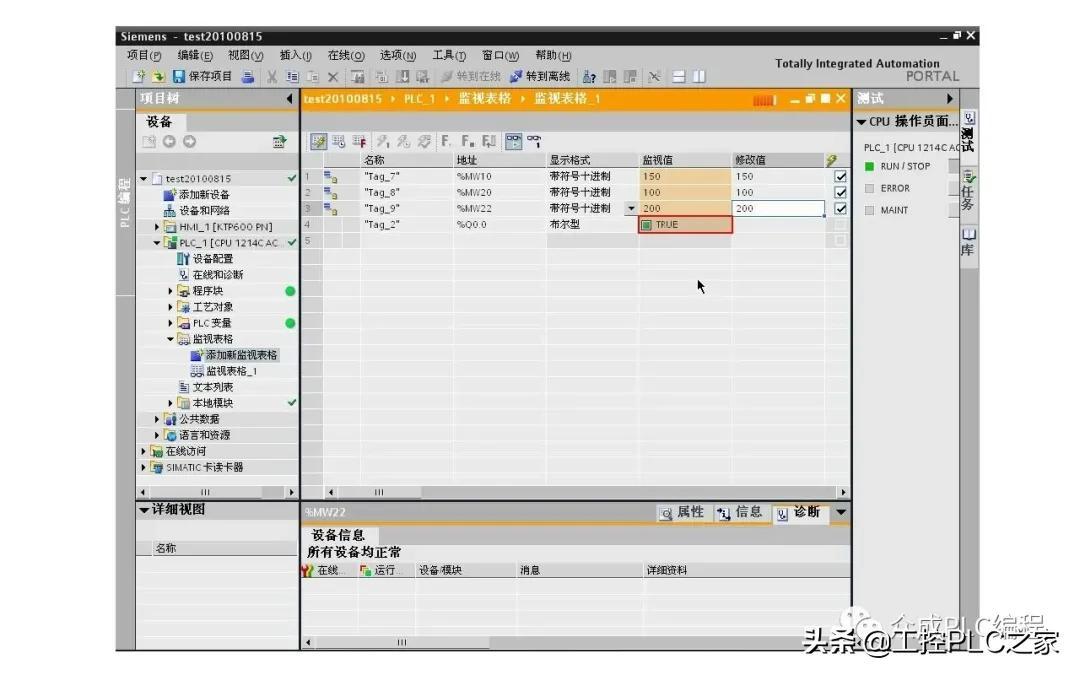Click the watch table horizontal scrollbar
This screenshot has height=675, width=1080.
coord(588,492)
